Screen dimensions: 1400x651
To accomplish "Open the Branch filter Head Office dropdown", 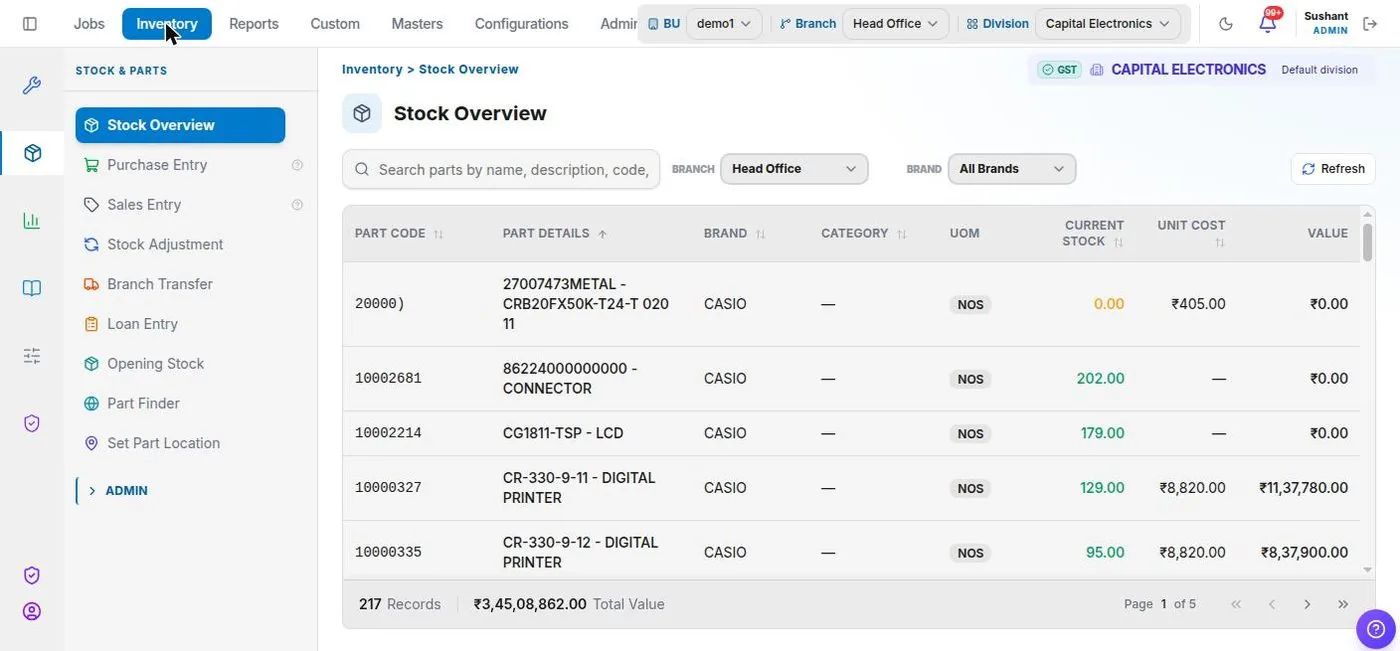I will click(794, 169).
